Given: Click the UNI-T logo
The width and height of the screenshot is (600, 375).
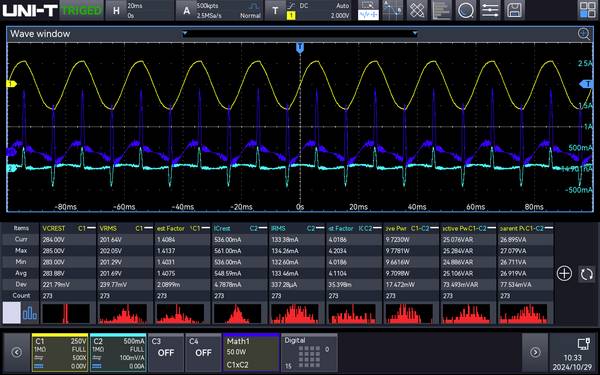Looking at the screenshot, I should pyautogui.click(x=30, y=10).
